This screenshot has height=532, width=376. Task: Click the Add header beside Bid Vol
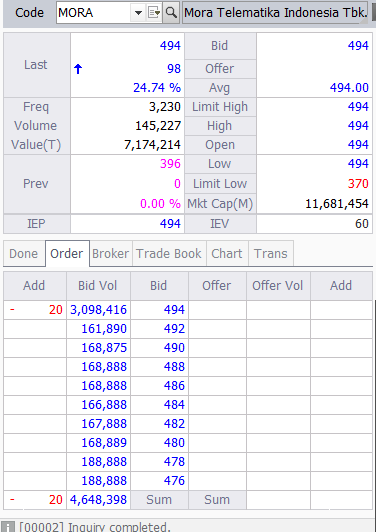point(35,285)
